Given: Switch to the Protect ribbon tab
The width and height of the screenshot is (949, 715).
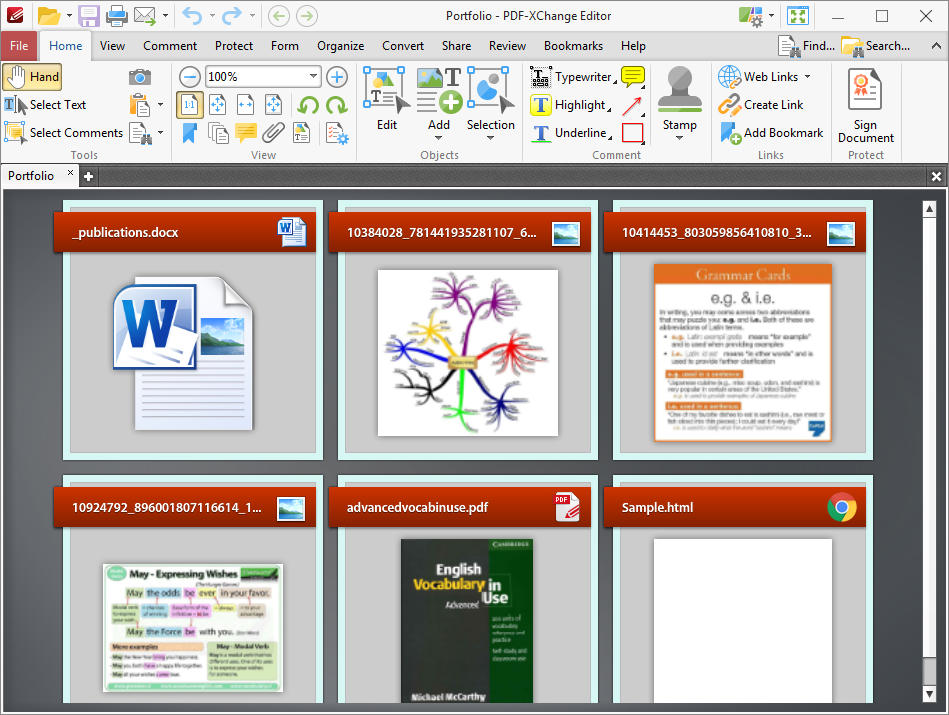Looking at the screenshot, I should (x=234, y=45).
